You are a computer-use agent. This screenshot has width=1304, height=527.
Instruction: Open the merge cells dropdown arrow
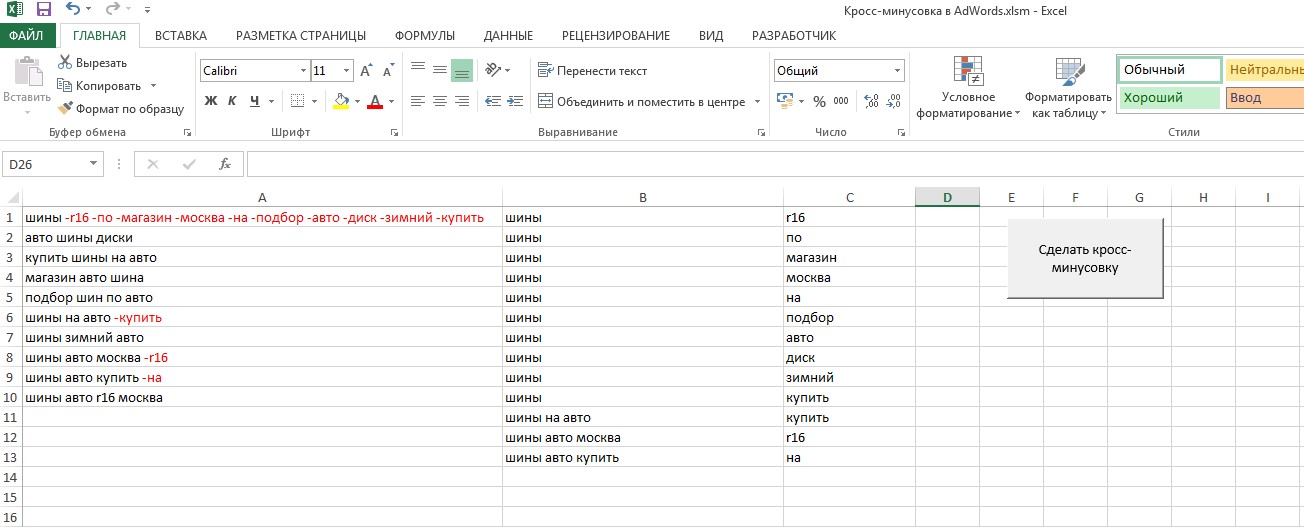tap(757, 101)
